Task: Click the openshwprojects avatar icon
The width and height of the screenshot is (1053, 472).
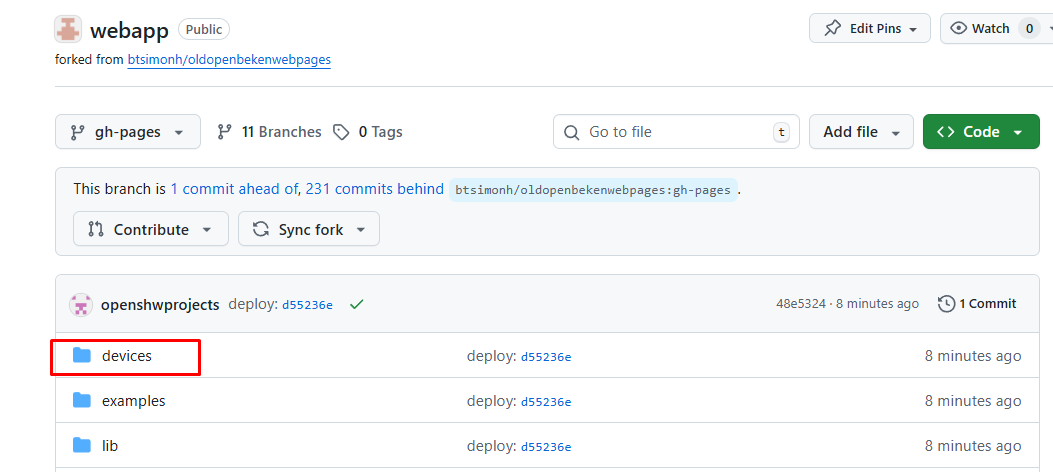Action: pyautogui.click(x=81, y=305)
